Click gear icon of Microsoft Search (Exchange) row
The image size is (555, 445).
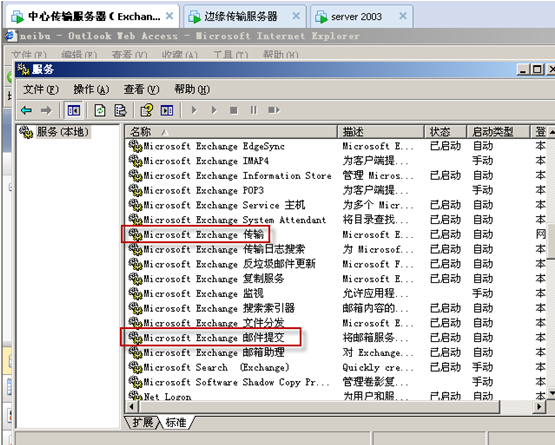tap(135, 367)
